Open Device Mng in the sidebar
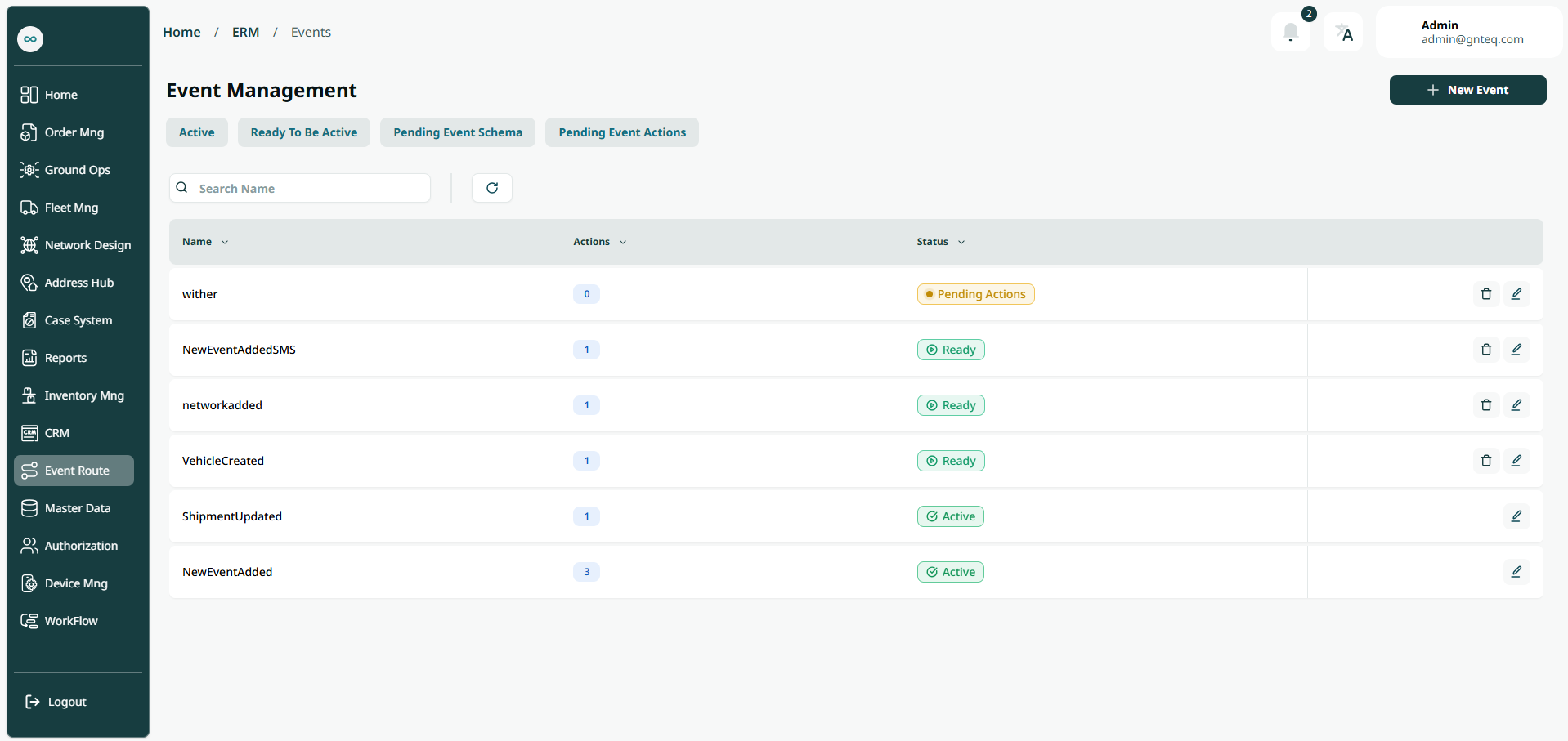The image size is (1568, 741). [74, 583]
